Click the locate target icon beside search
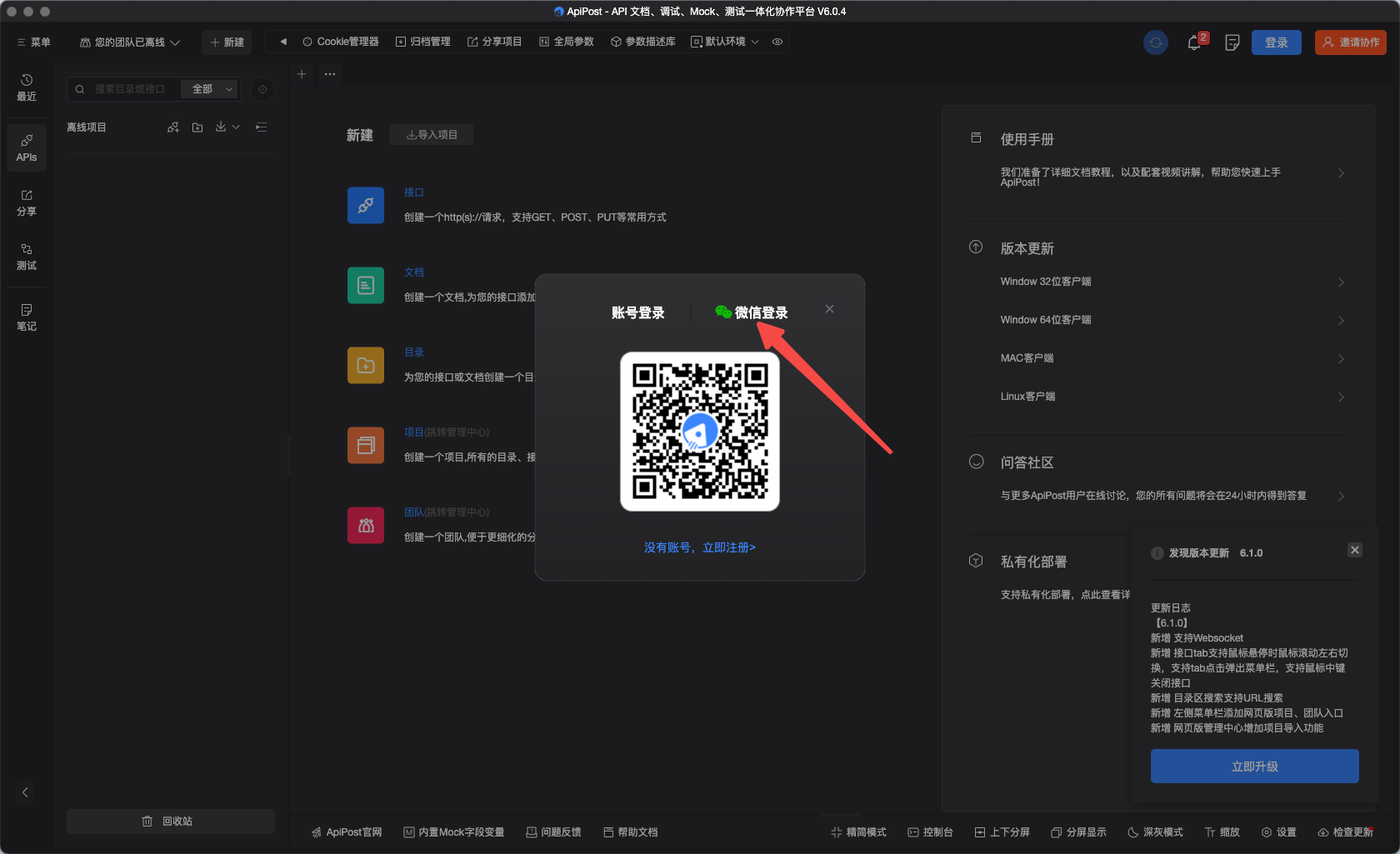The height and width of the screenshot is (854, 1400). [262, 89]
